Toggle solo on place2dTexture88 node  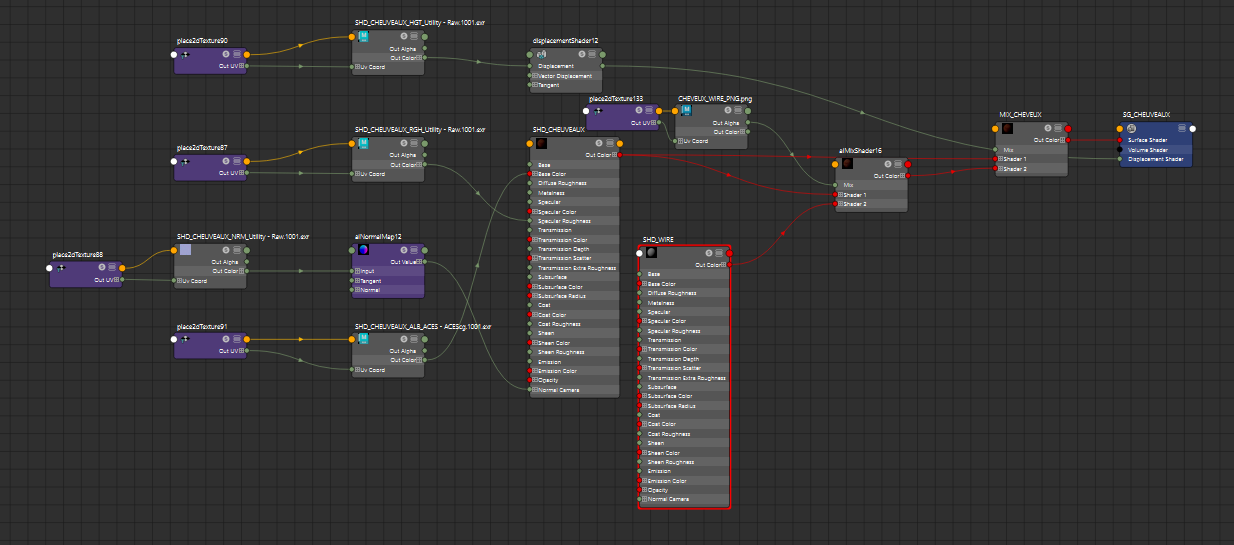coord(103,268)
